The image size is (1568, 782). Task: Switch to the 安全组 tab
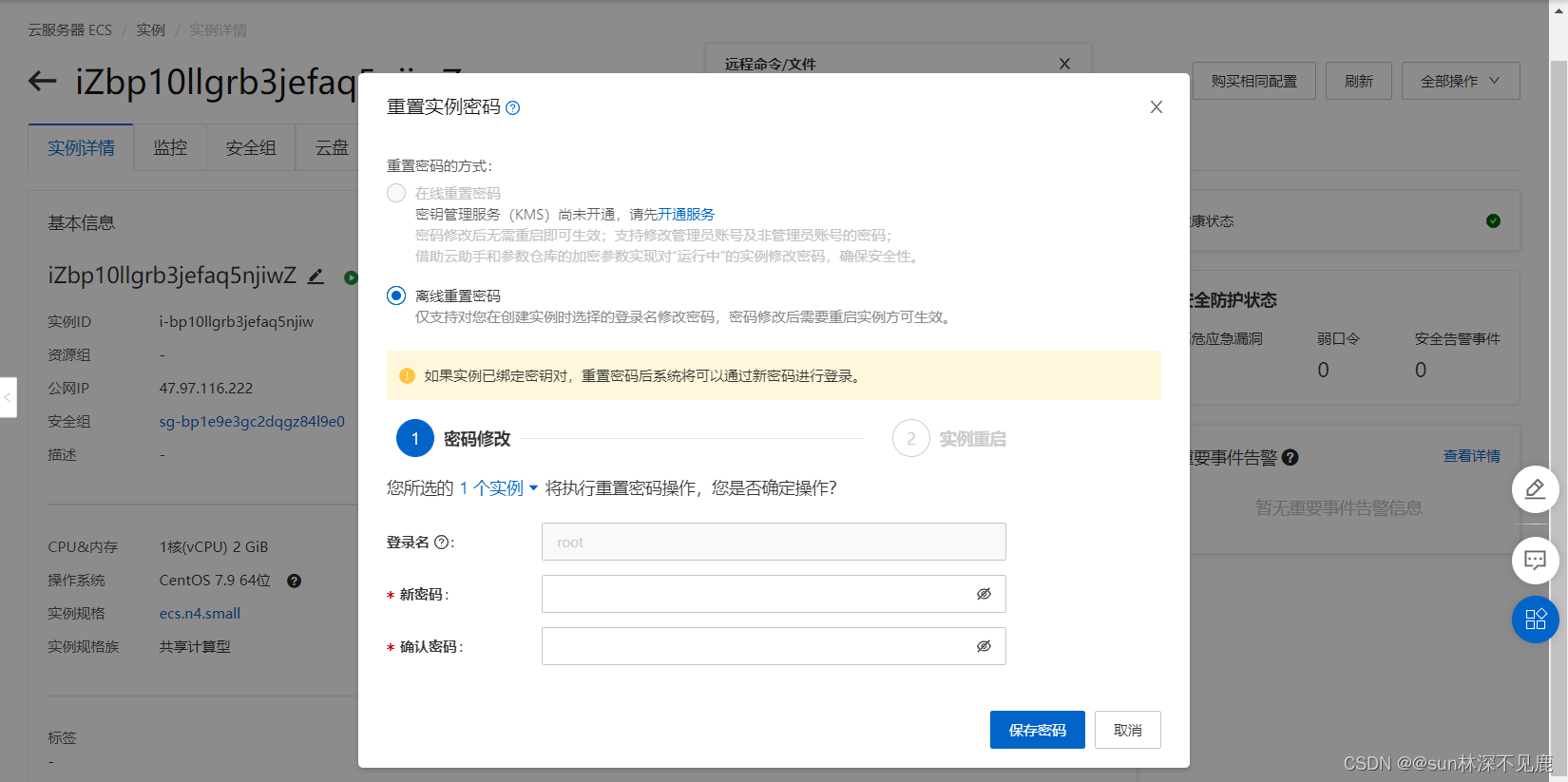tap(251, 148)
